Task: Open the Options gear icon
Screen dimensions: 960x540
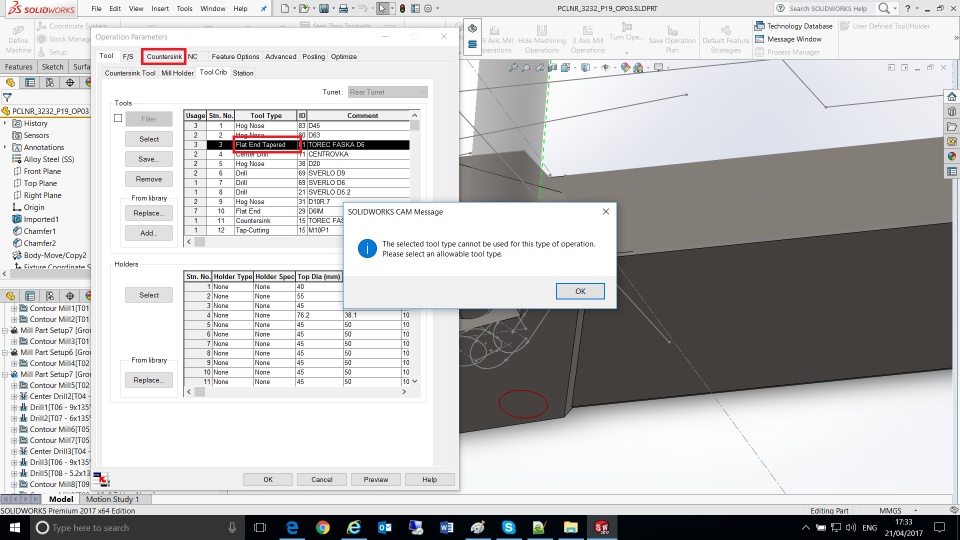Action: pyautogui.click(x=428, y=9)
